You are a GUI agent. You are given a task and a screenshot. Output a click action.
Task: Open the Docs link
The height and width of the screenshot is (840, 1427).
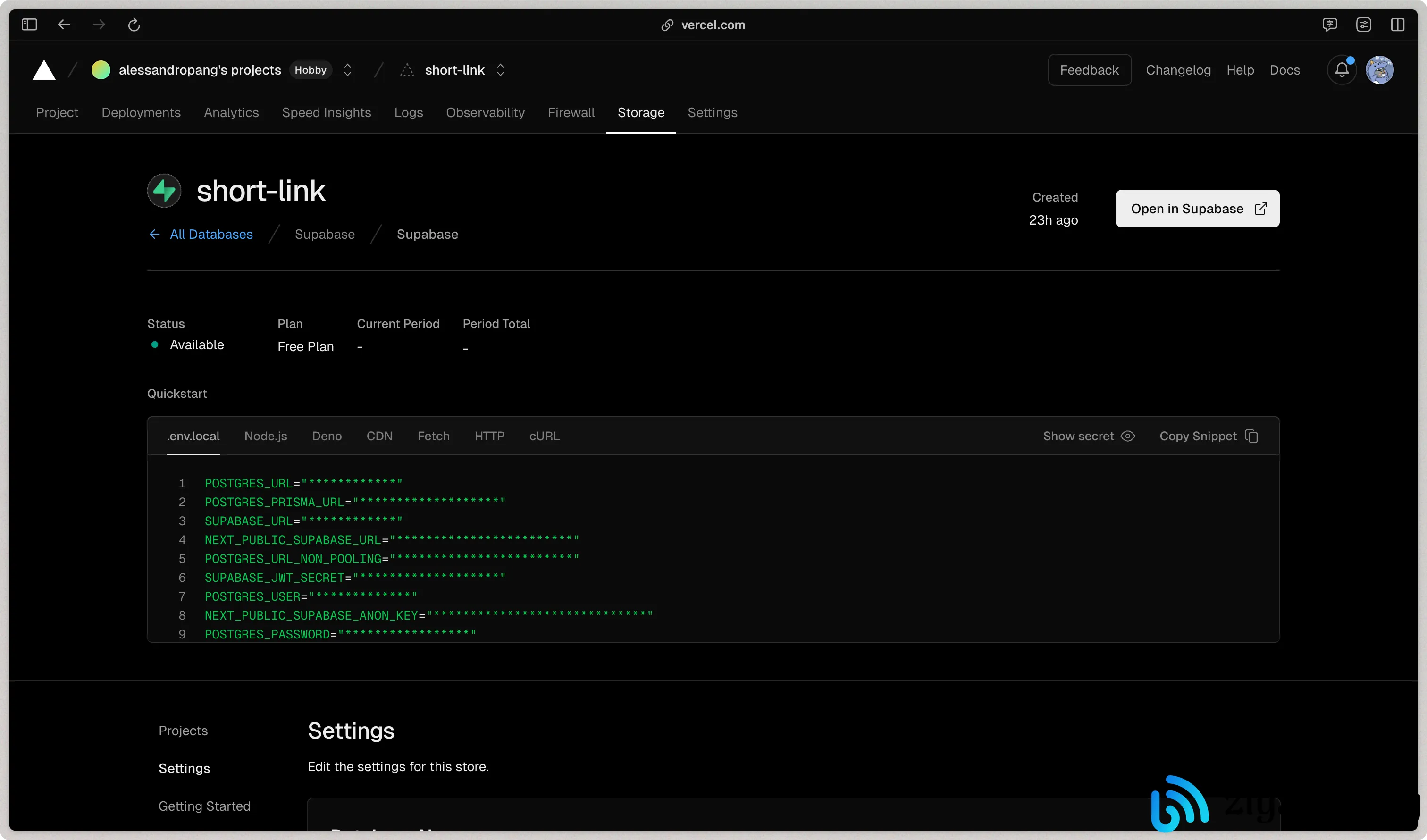(x=1284, y=70)
